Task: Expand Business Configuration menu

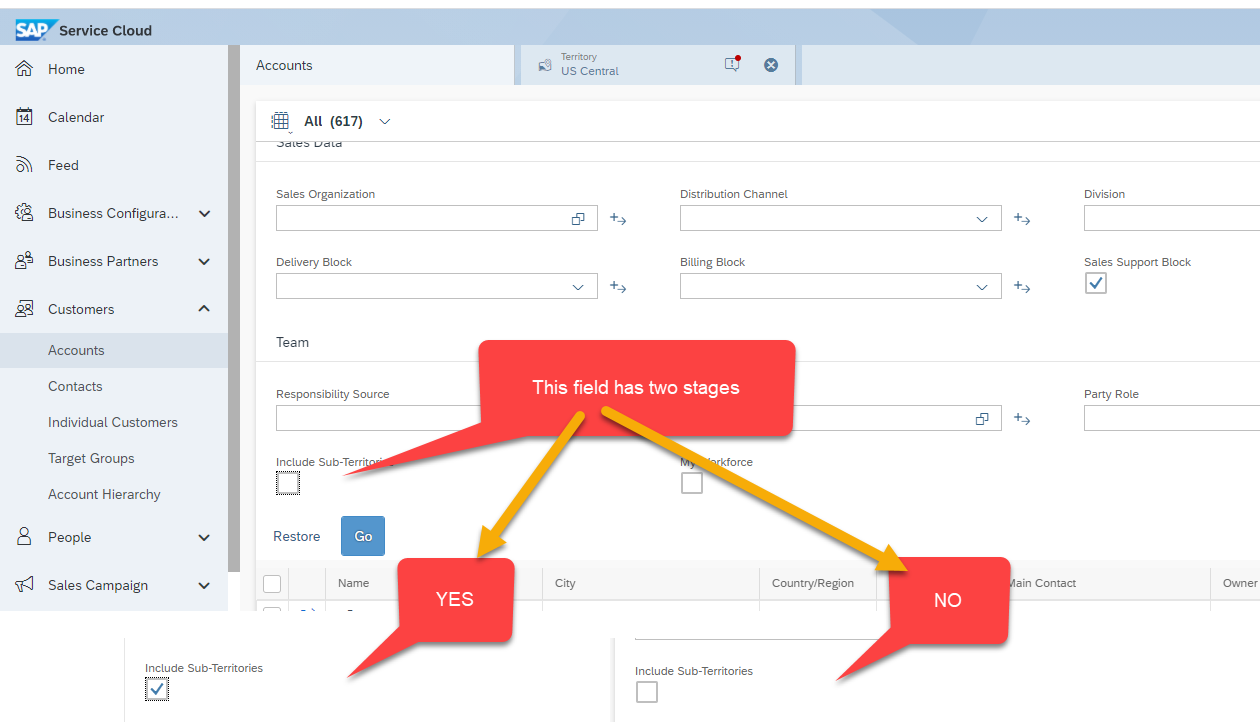Action: [205, 213]
